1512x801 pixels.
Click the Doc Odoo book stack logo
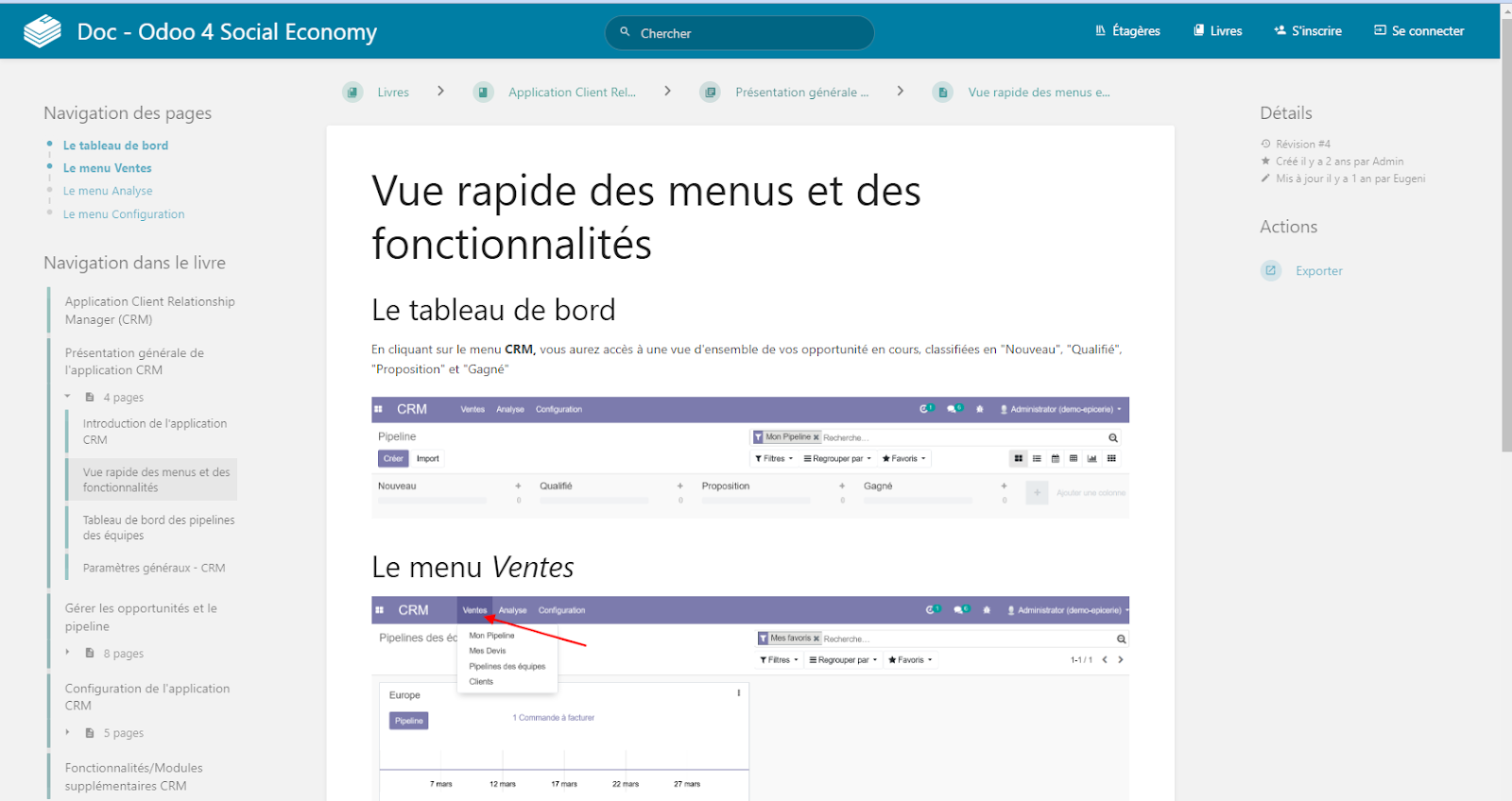coord(43,31)
